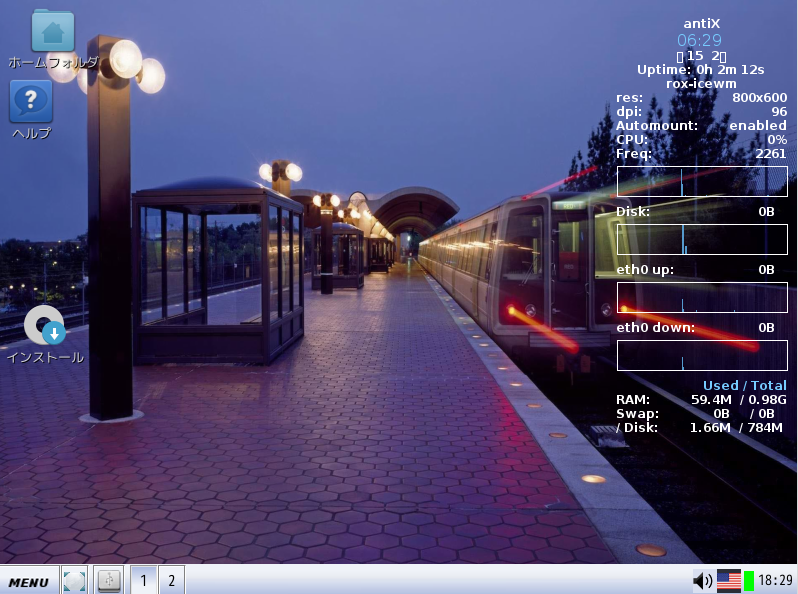Switch to workspace 2
798x594 pixels.
(x=172, y=580)
